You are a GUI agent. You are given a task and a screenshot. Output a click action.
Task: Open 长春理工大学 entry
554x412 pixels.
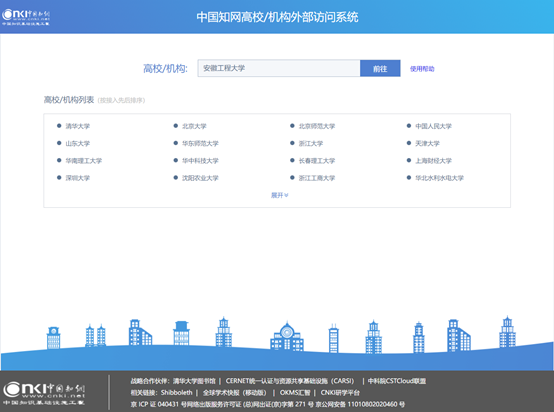coord(317,161)
